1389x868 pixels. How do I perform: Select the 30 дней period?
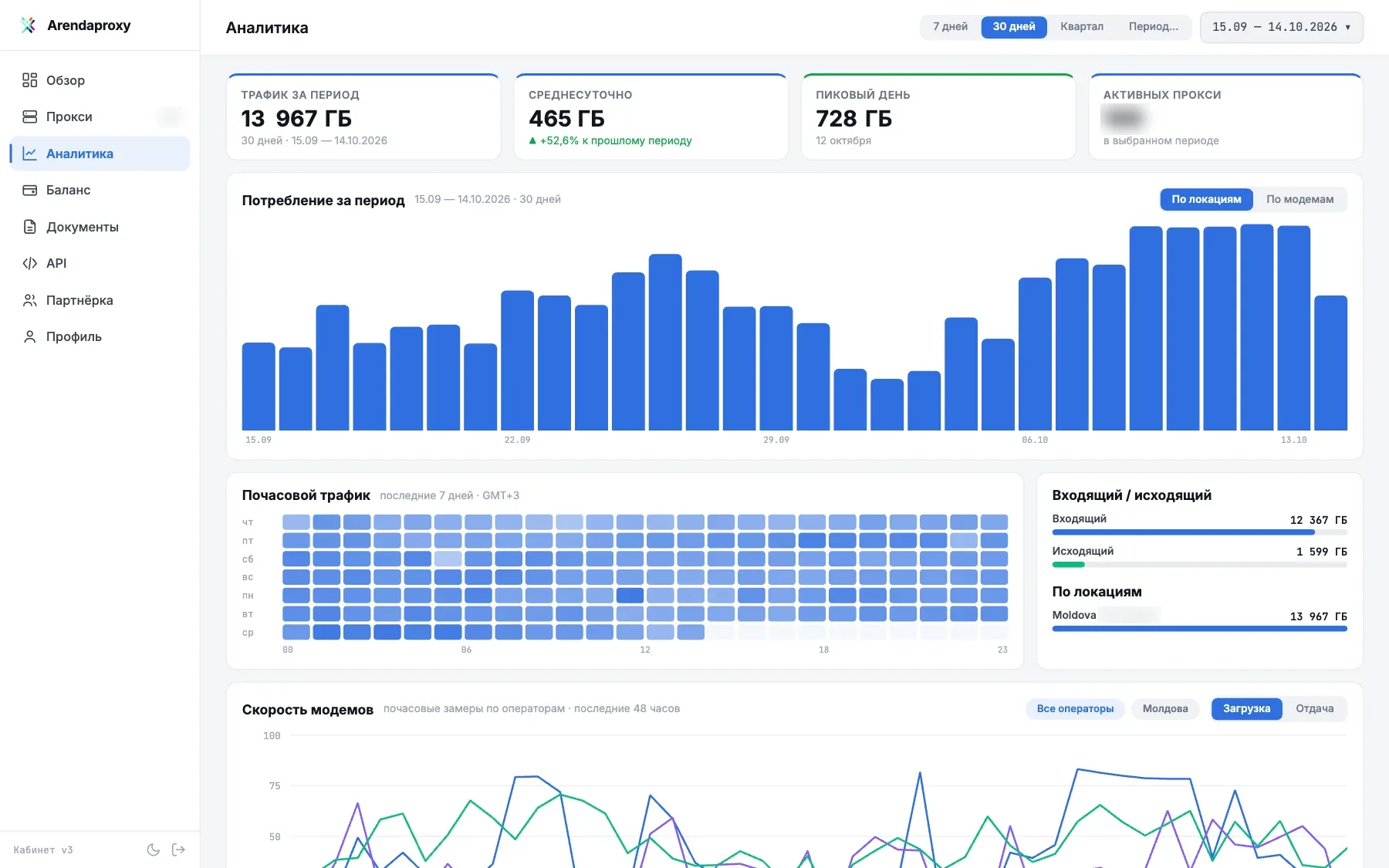pos(1014,27)
